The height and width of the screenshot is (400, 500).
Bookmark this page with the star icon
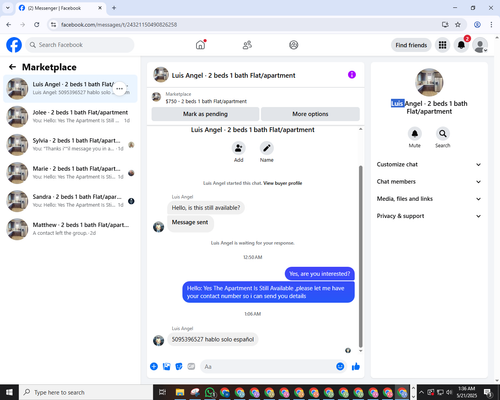coord(458,24)
